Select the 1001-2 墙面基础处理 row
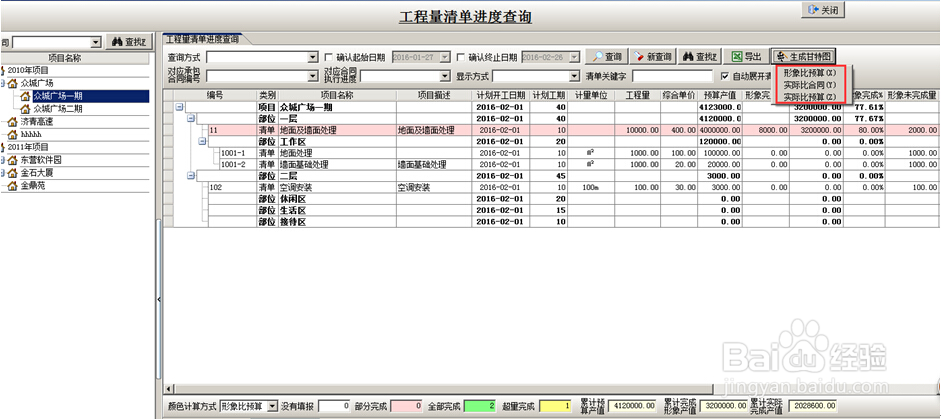This screenshot has width=941, height=419. click(551, 164)
